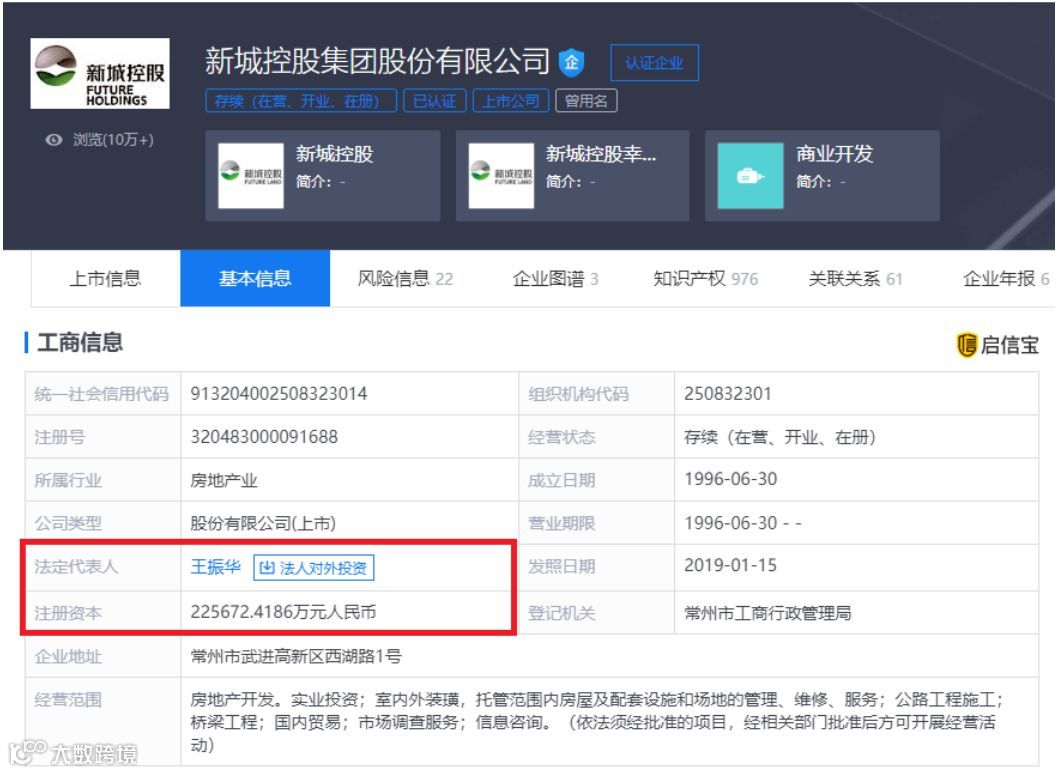Viewport: 1057px width, 773px height.
Task: Click establishment date 1996-06-30 beside 成立日期
Action: tap(731, 479)
